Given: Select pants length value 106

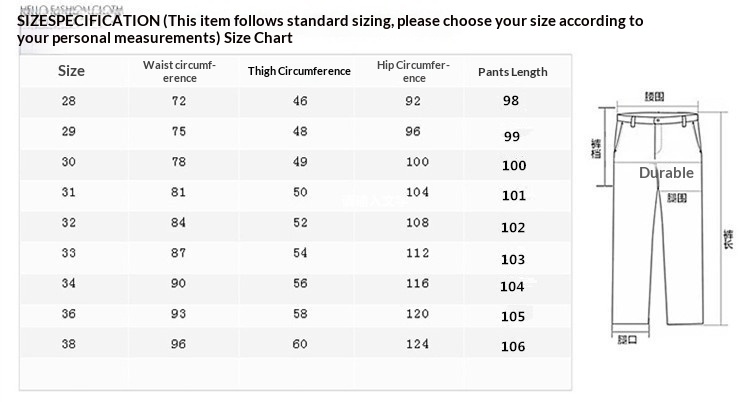Looking at the screenshot, I should (x=513, y=347).
